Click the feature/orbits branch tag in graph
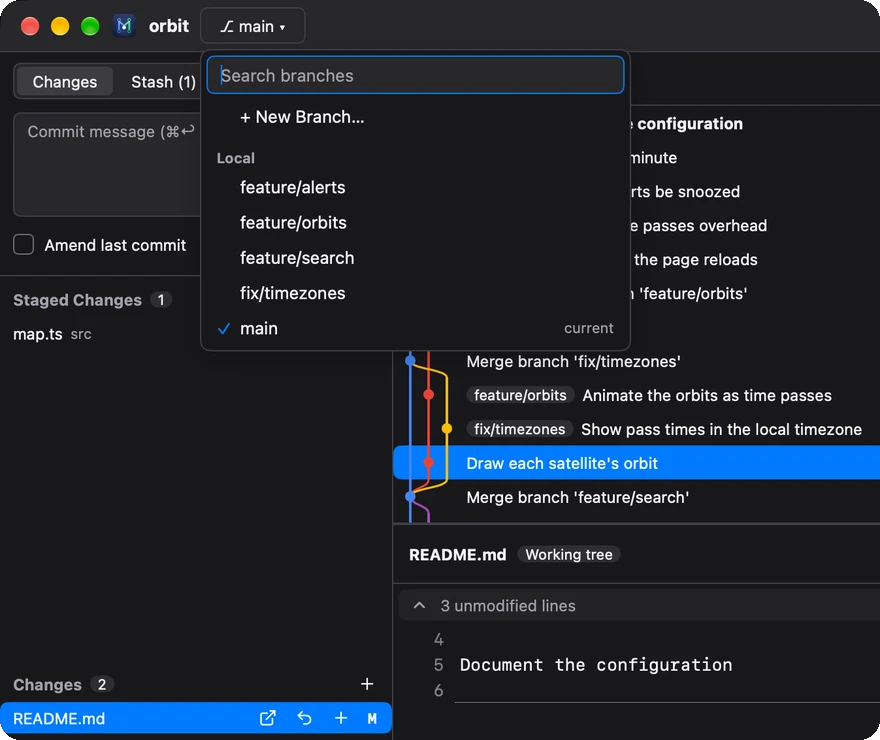Viewport: 880px width, 740px height. pos(520,396)
